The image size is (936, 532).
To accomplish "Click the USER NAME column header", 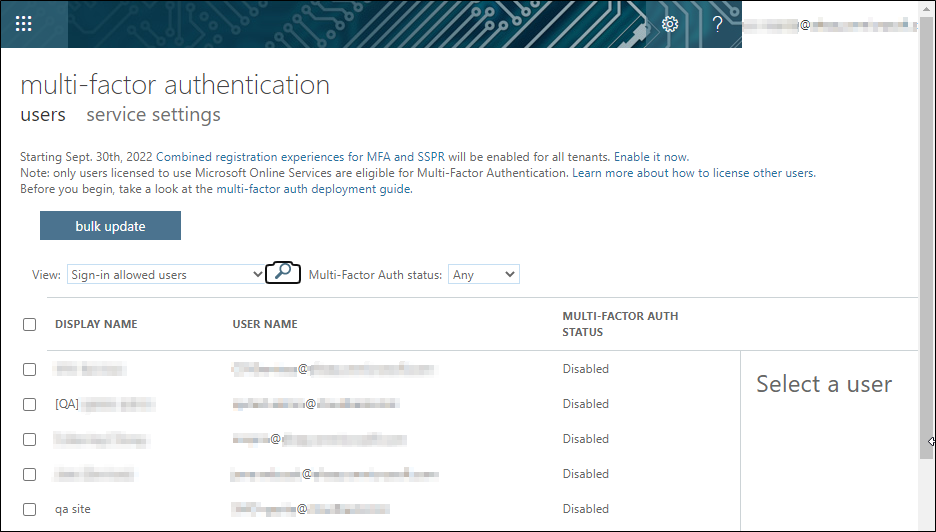I will tap(265, 324).
